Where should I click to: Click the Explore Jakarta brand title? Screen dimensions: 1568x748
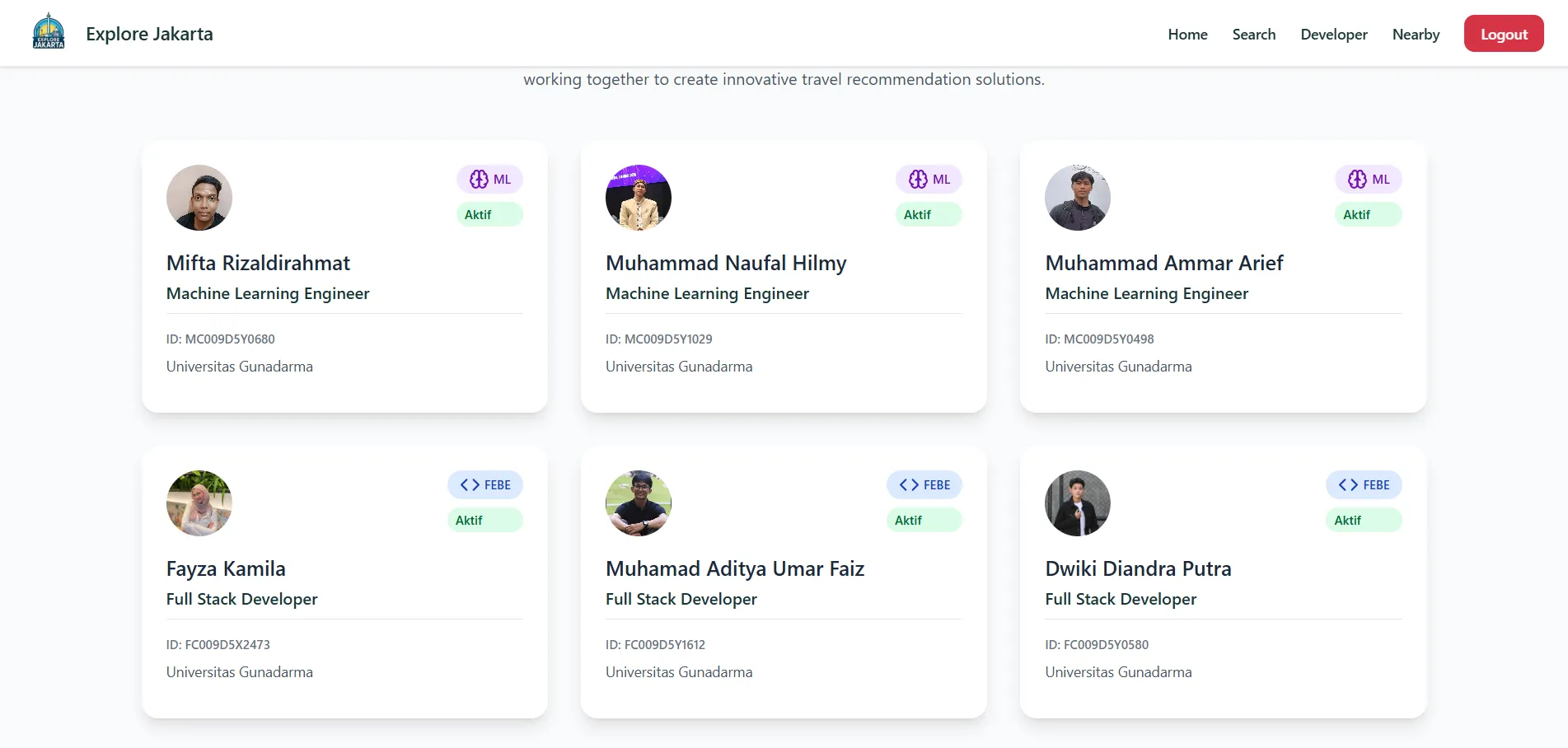tap(149, 34)
